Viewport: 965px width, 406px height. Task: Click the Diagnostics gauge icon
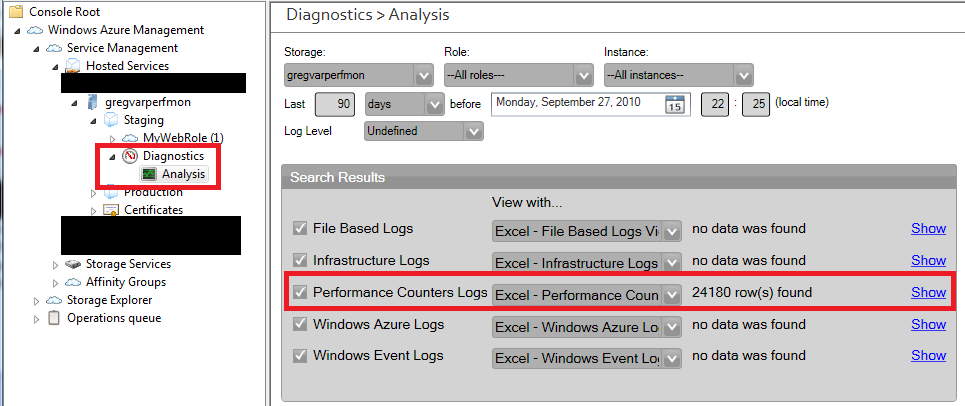point(130,156)
